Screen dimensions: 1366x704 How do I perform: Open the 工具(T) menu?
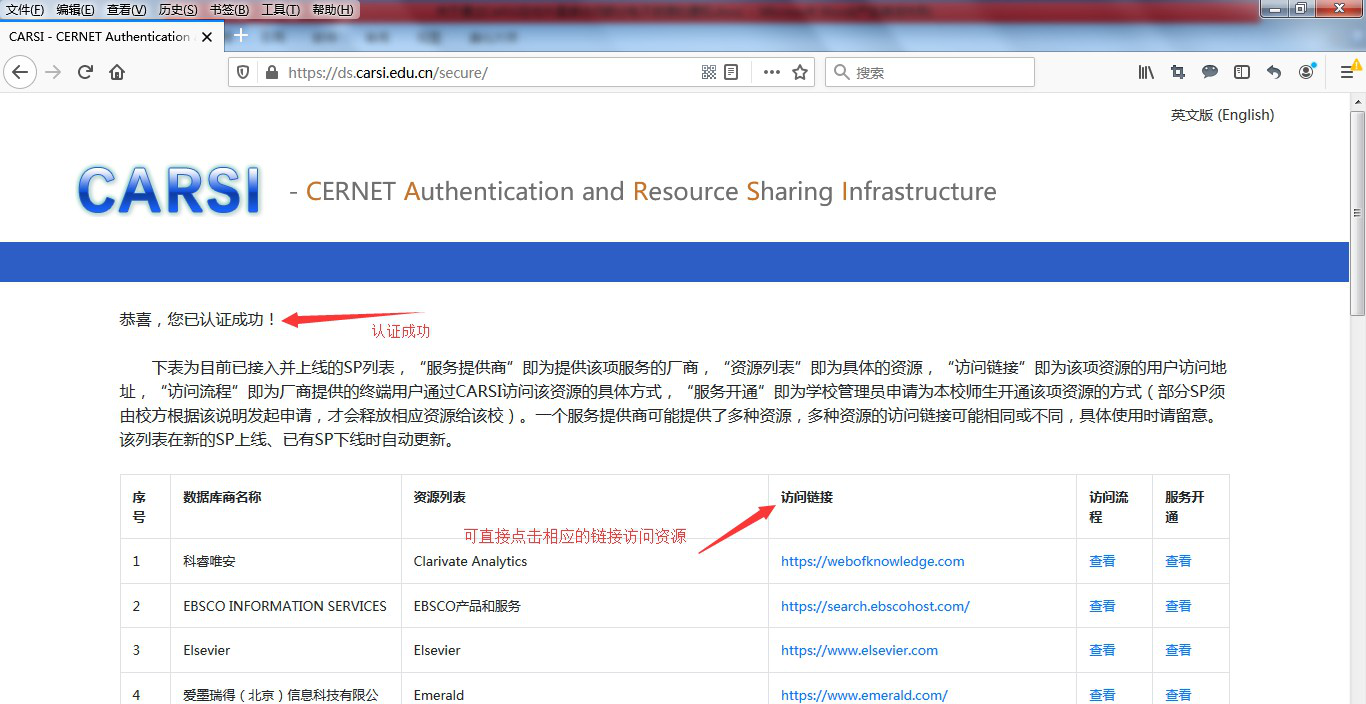pyautogui.click(x=280, y=10)
